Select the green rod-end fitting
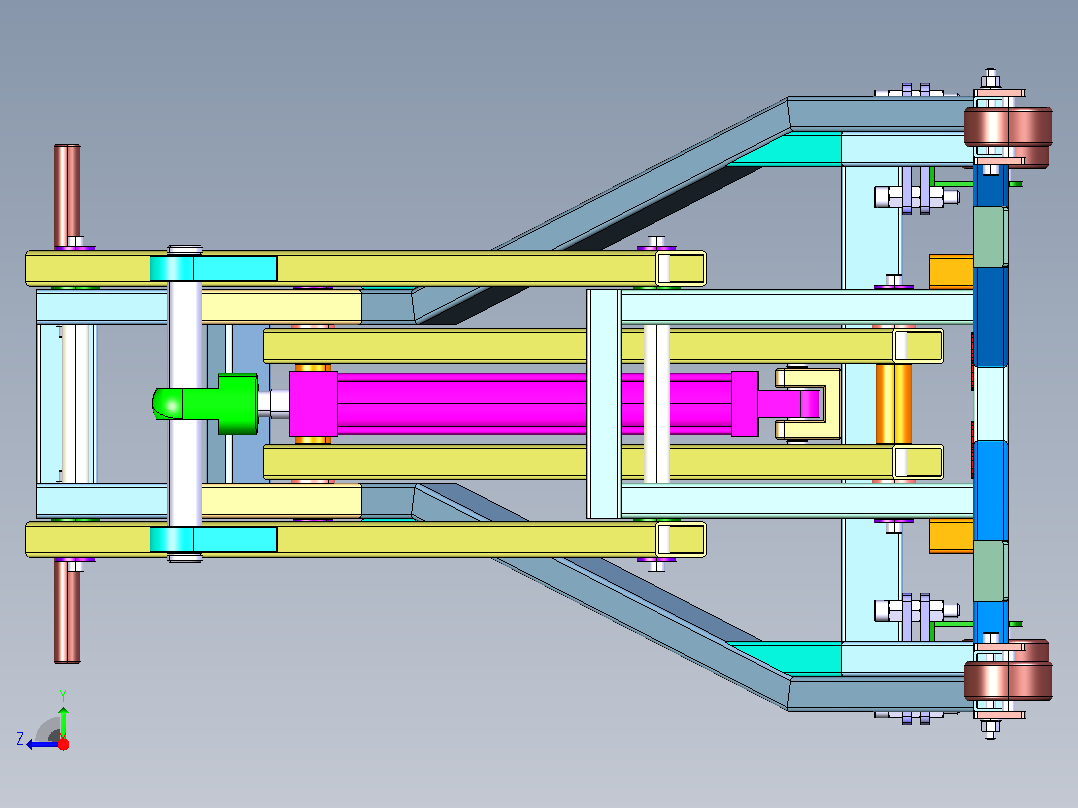The width and height of the screenshot is (1078, 808). 206,404
